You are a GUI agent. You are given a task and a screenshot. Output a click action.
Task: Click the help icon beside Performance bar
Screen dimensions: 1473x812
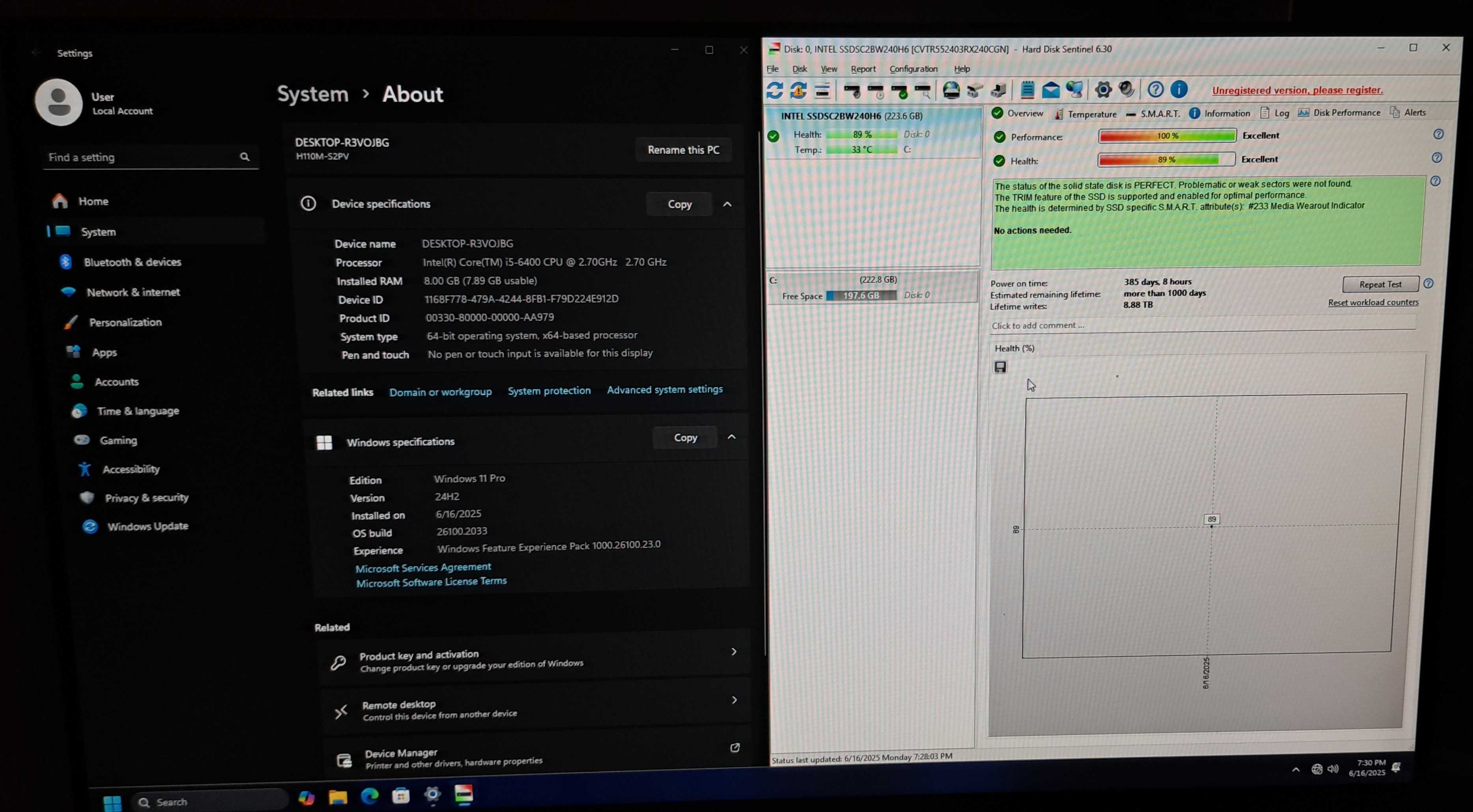coord(1439,134)
